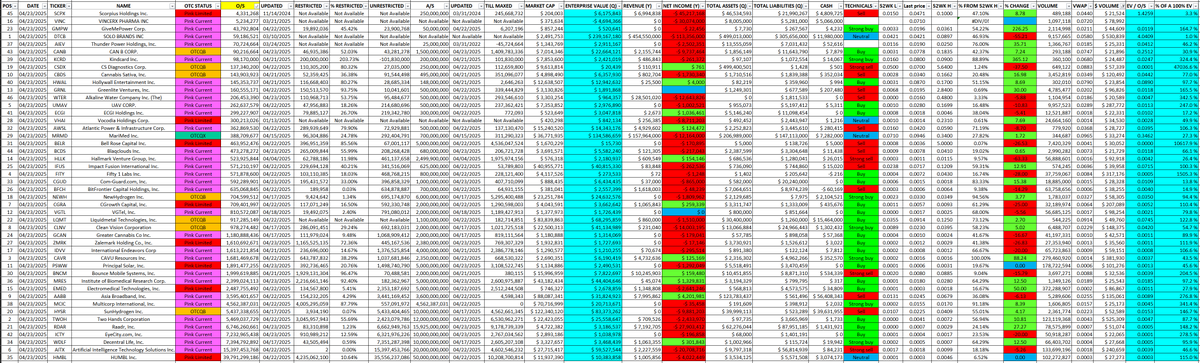Select the Bell Rose Capital Inc. cell
Screen dimensions: 1200x363
(x=124, y=144)
